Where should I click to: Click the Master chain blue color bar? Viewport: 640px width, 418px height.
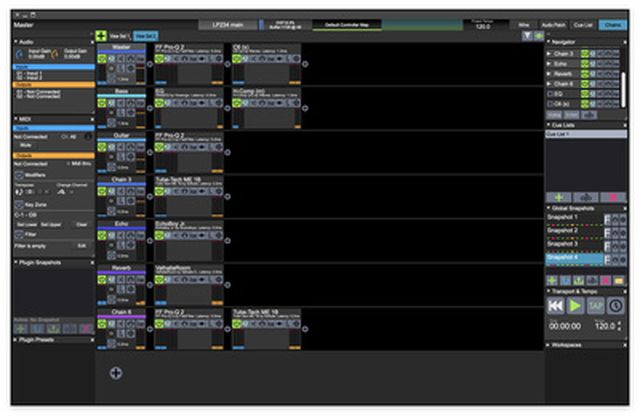click(121, 52)
